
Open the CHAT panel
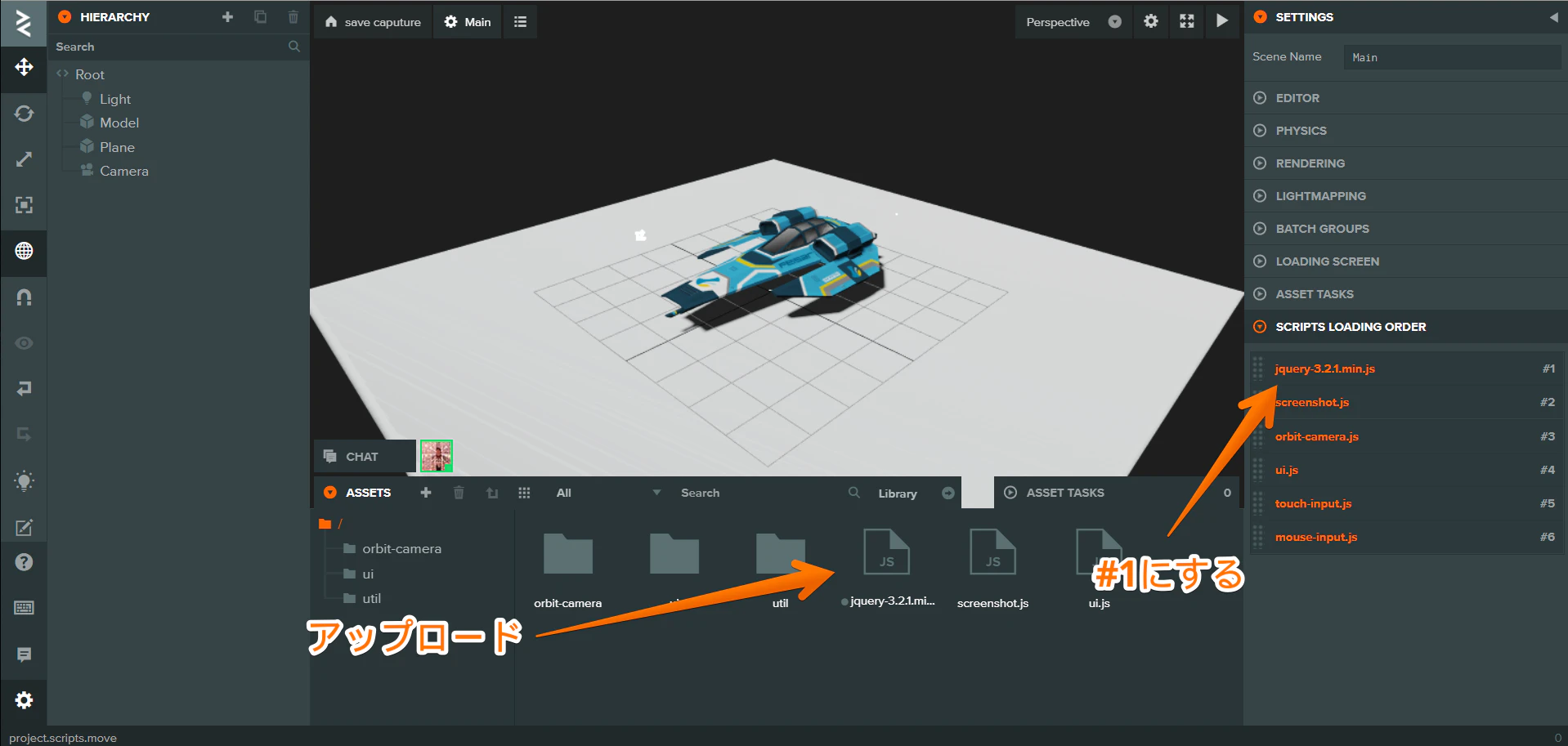pos(364,457)
